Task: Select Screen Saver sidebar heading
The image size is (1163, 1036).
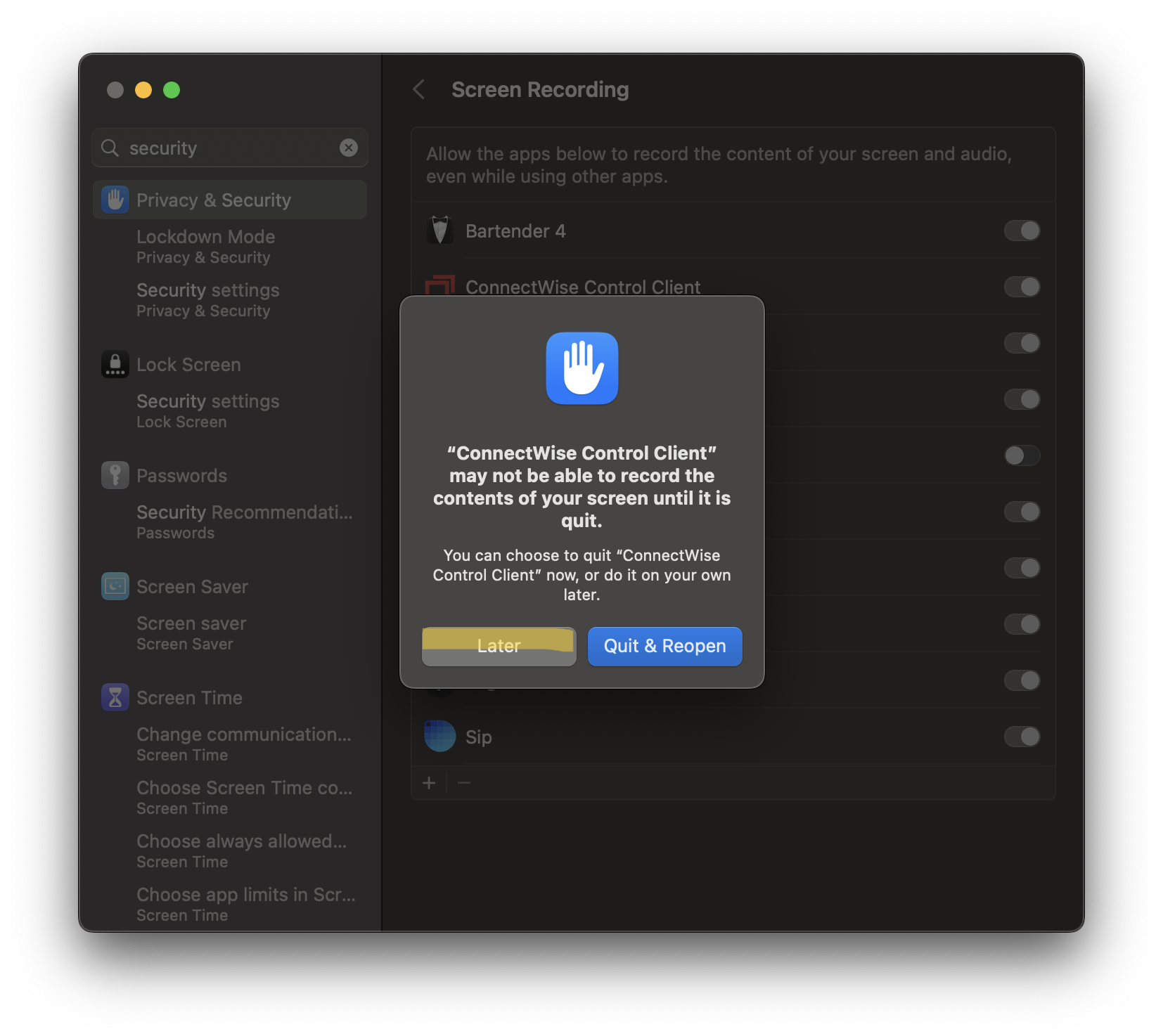Action: (192, 586)
